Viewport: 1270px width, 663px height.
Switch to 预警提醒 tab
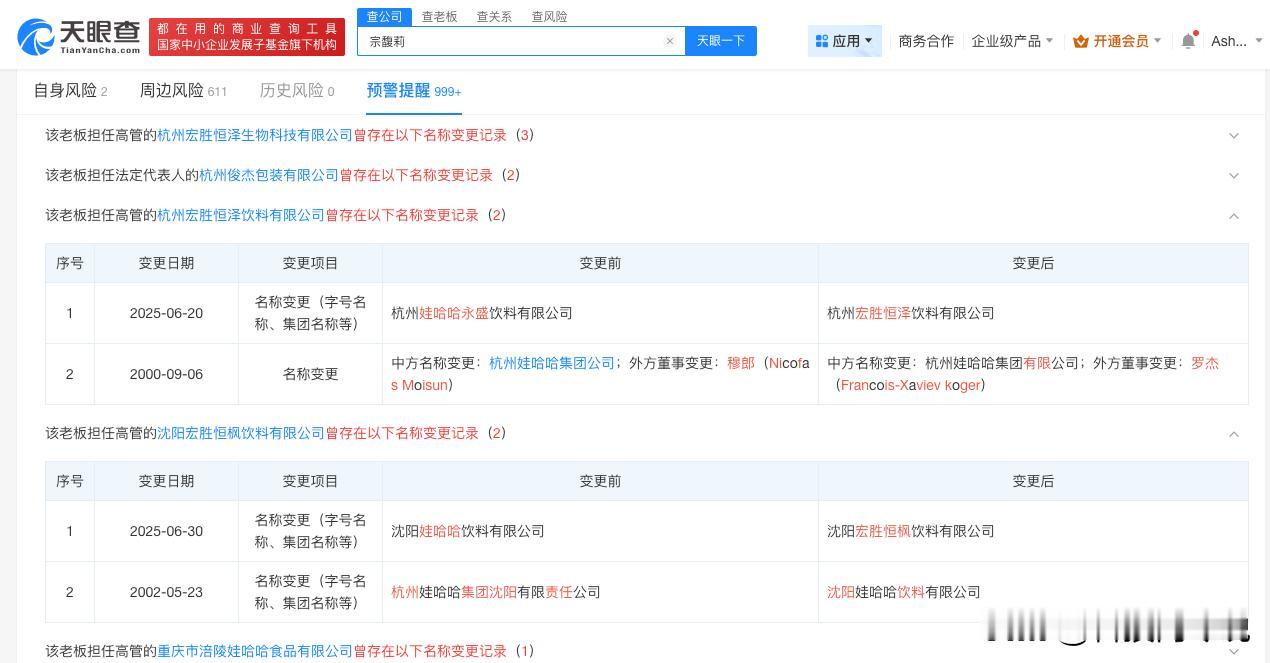coord(414,90)
